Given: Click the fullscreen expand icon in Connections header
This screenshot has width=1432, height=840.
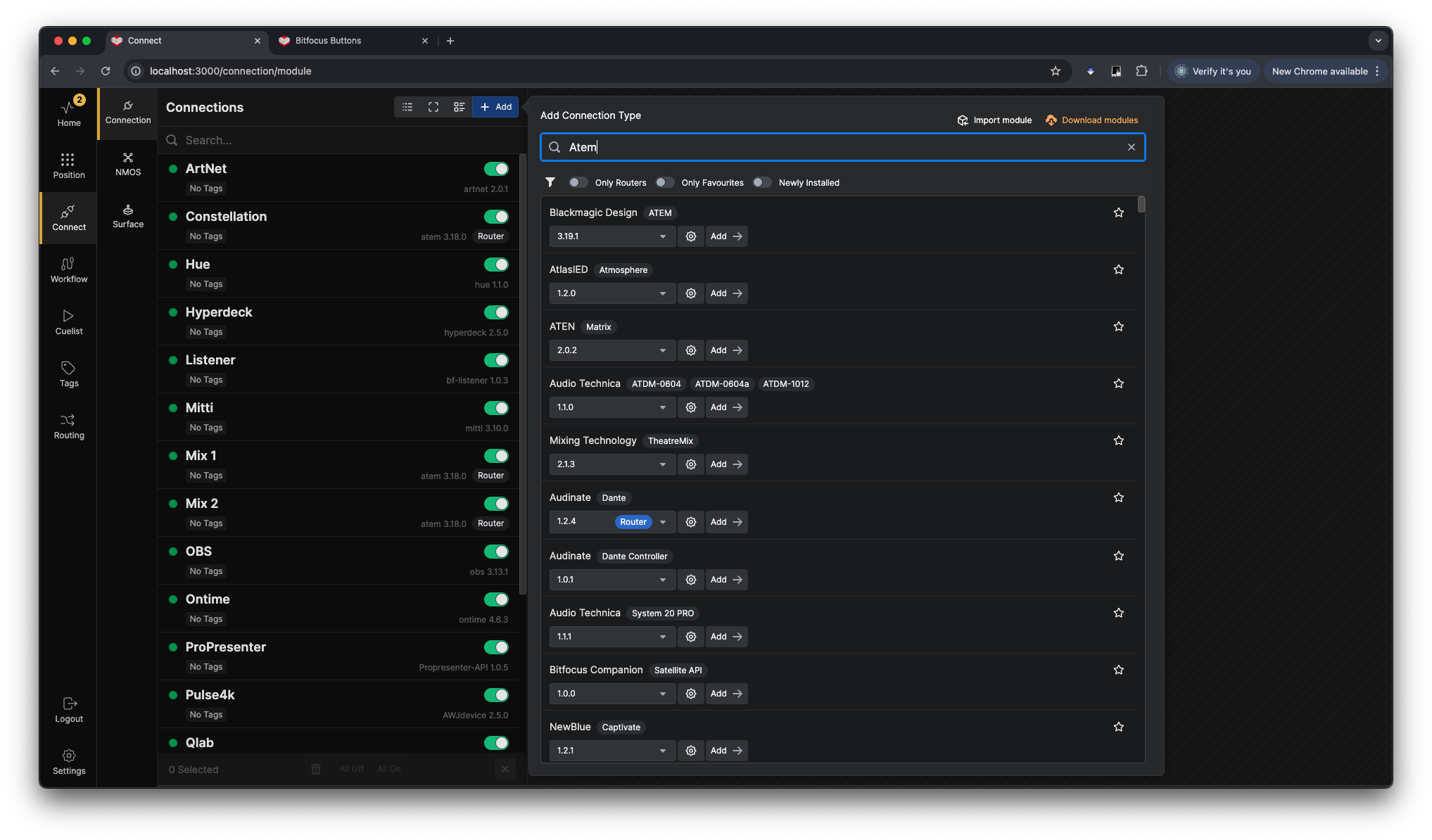Looking at the screenshot, I should click(x=433, y=107).
